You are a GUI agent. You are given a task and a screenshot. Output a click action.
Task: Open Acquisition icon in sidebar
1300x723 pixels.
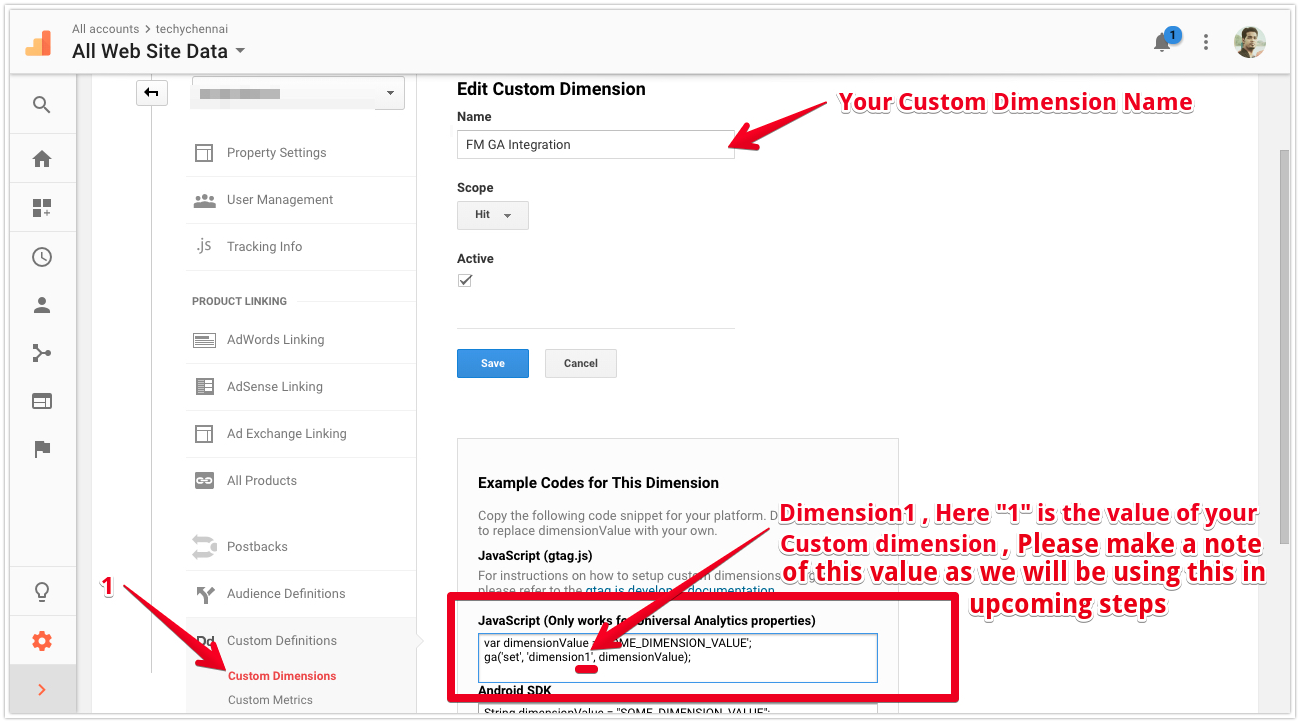pos(42,353)
